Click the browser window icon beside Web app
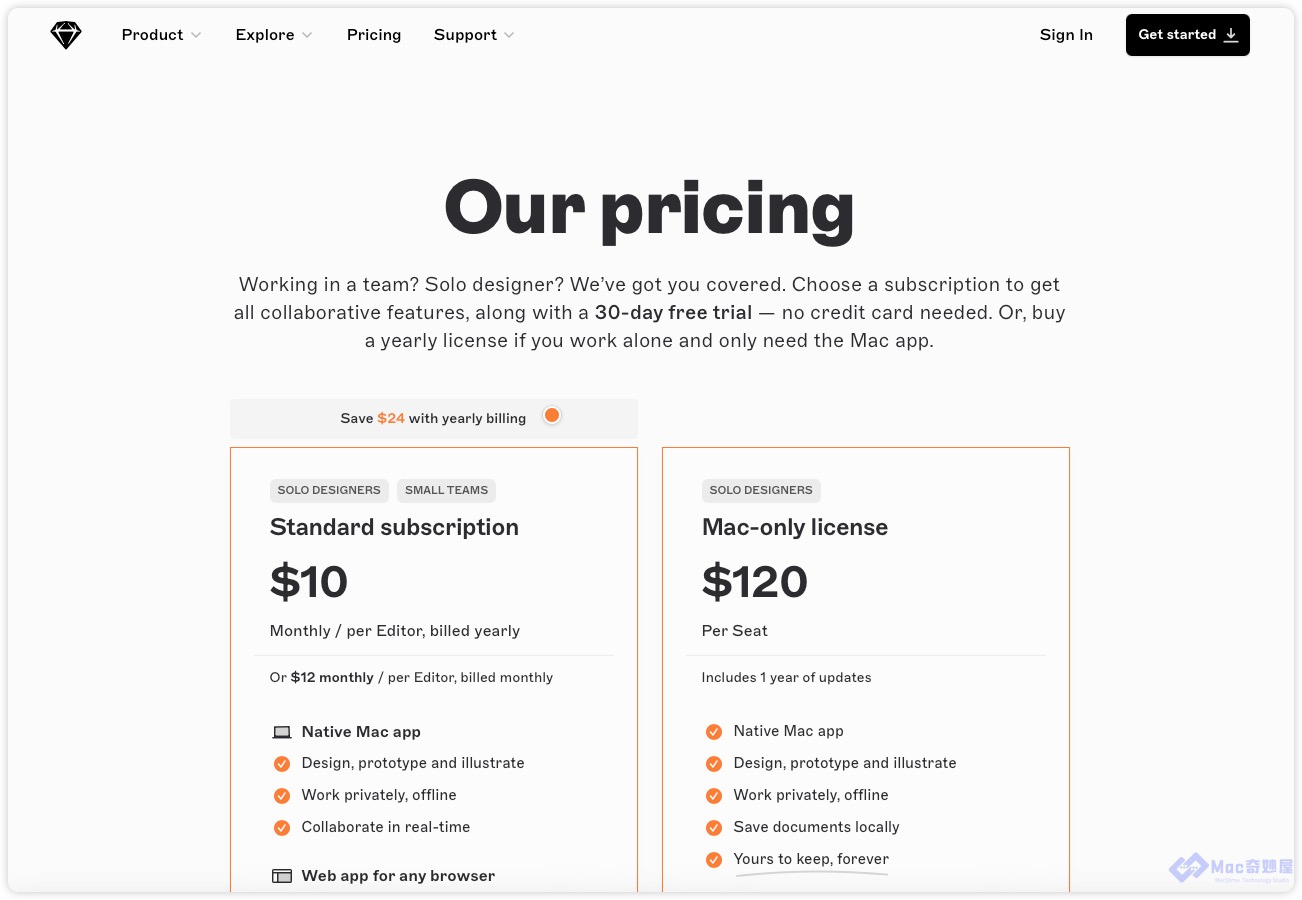Screen dimensions: 1302x900 (x=282, y=876)
